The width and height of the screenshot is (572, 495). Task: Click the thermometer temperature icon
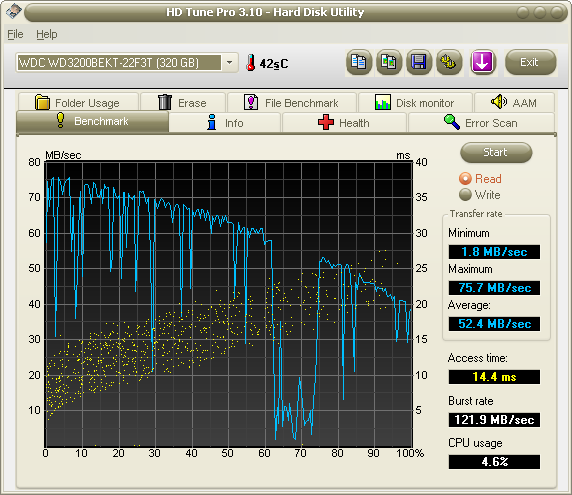tap(250, 63)
